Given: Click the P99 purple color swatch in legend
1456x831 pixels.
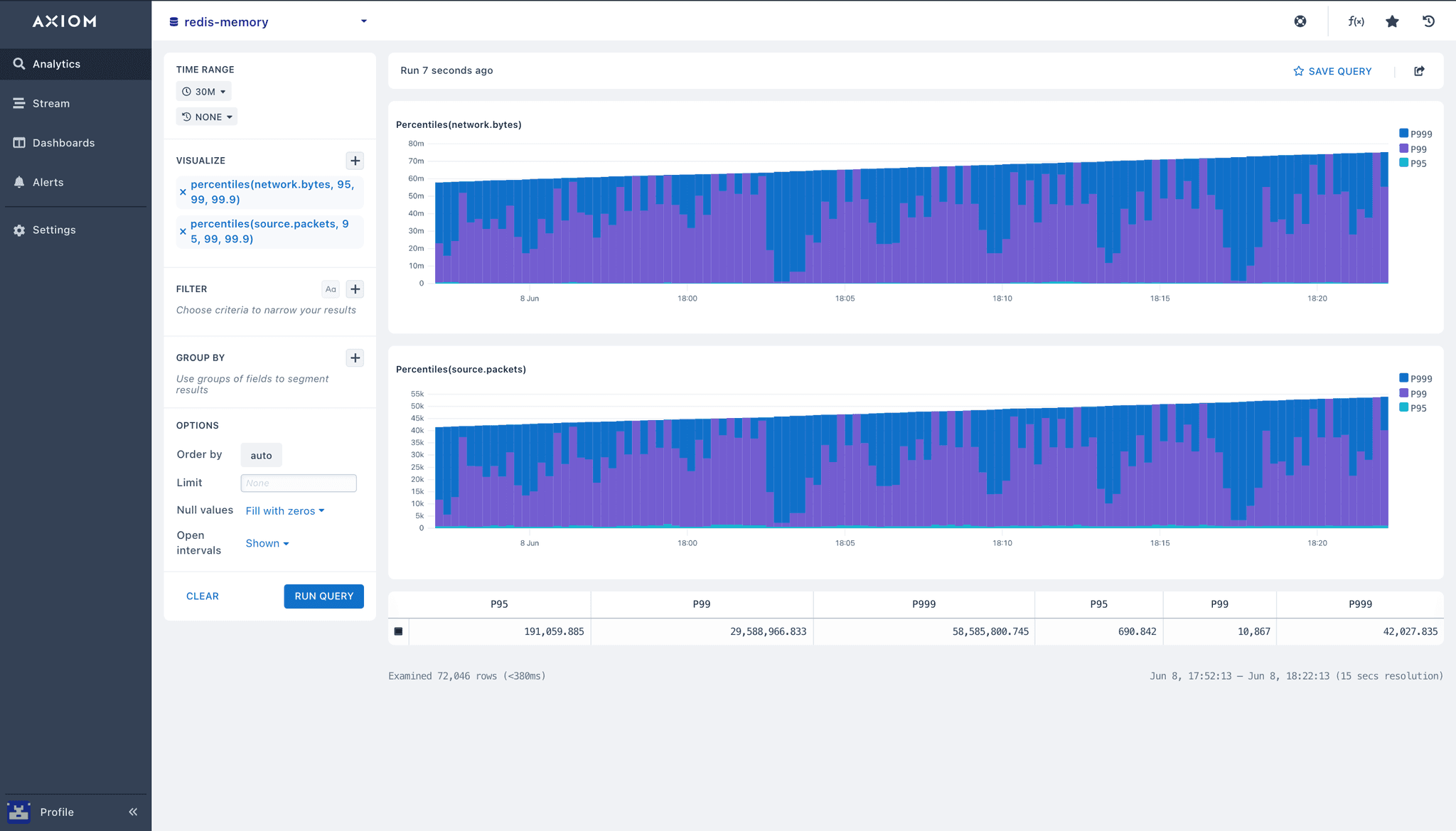Looking at the screenshot, I should pos(1402,149).
